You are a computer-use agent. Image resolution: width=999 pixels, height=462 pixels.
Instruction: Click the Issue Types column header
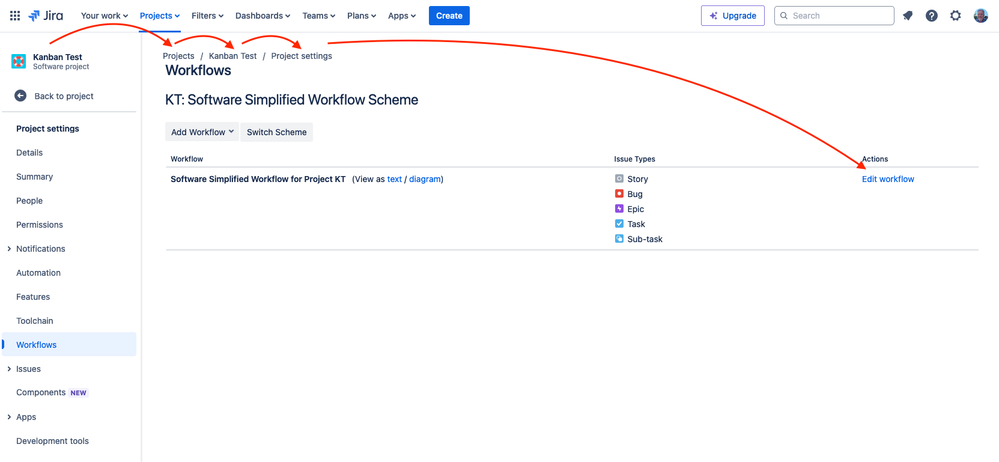635,159
